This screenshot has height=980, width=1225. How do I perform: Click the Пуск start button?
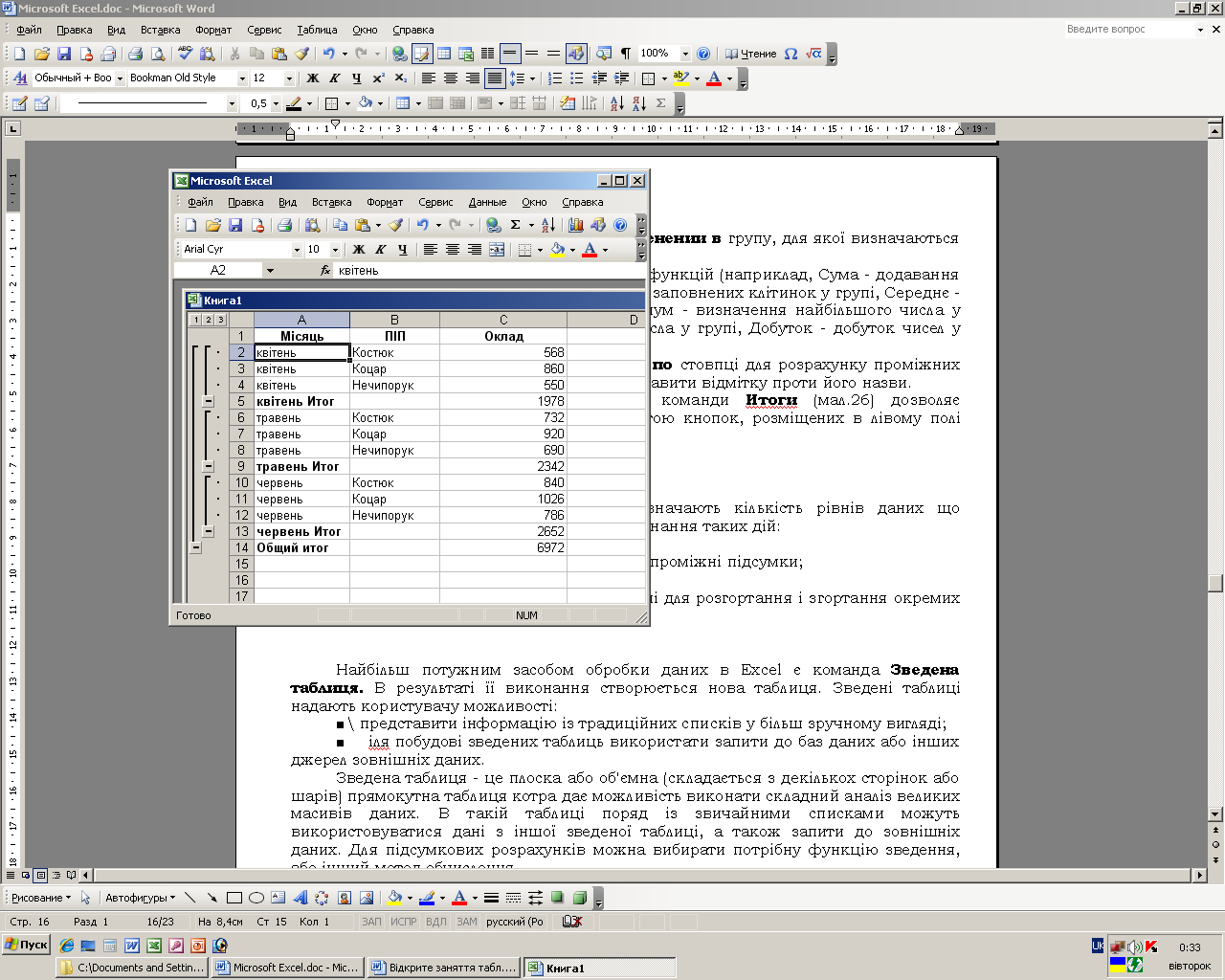[26, 945]
